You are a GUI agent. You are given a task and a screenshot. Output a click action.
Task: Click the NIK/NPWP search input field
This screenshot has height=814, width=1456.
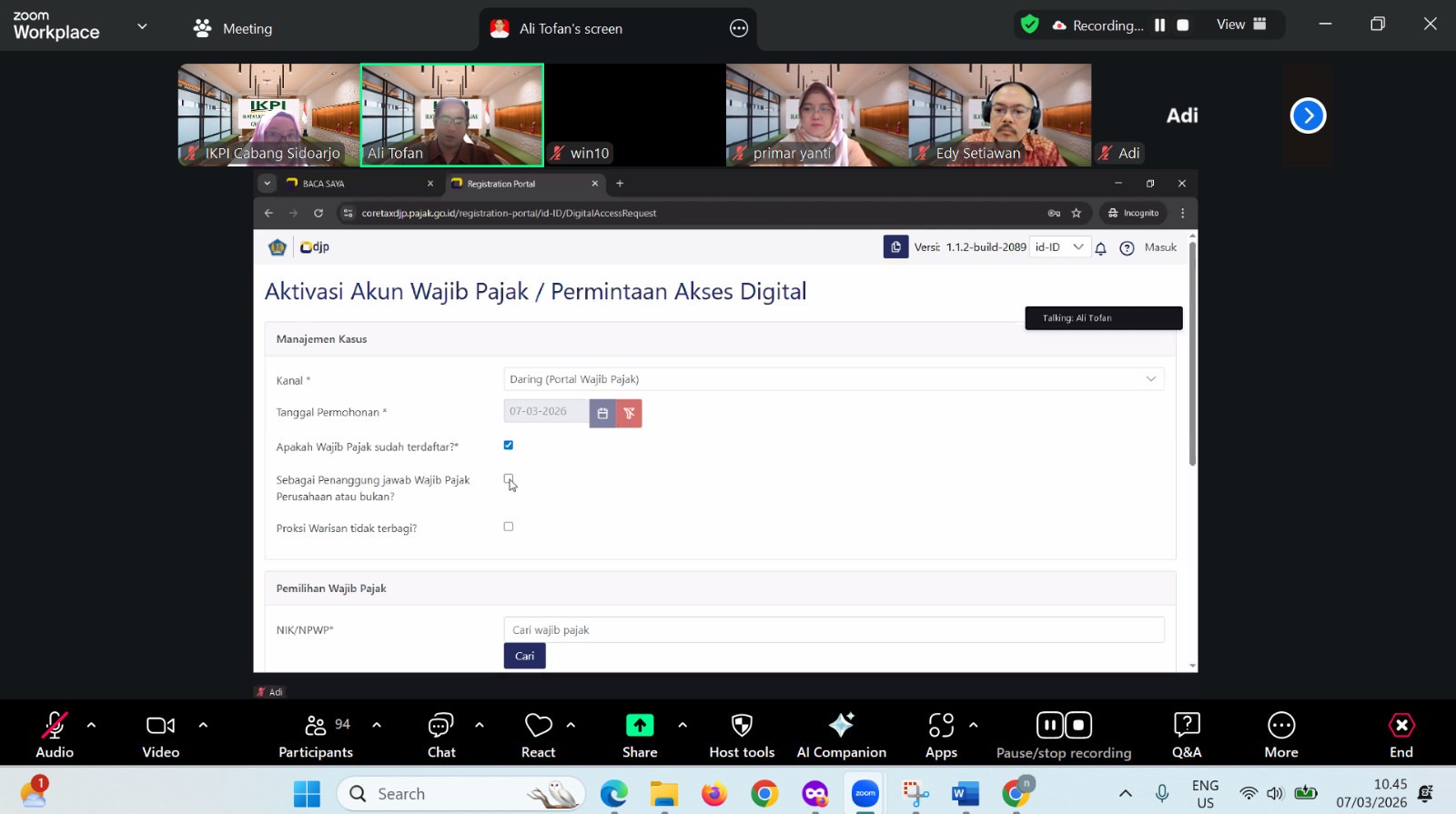[833, 629]
